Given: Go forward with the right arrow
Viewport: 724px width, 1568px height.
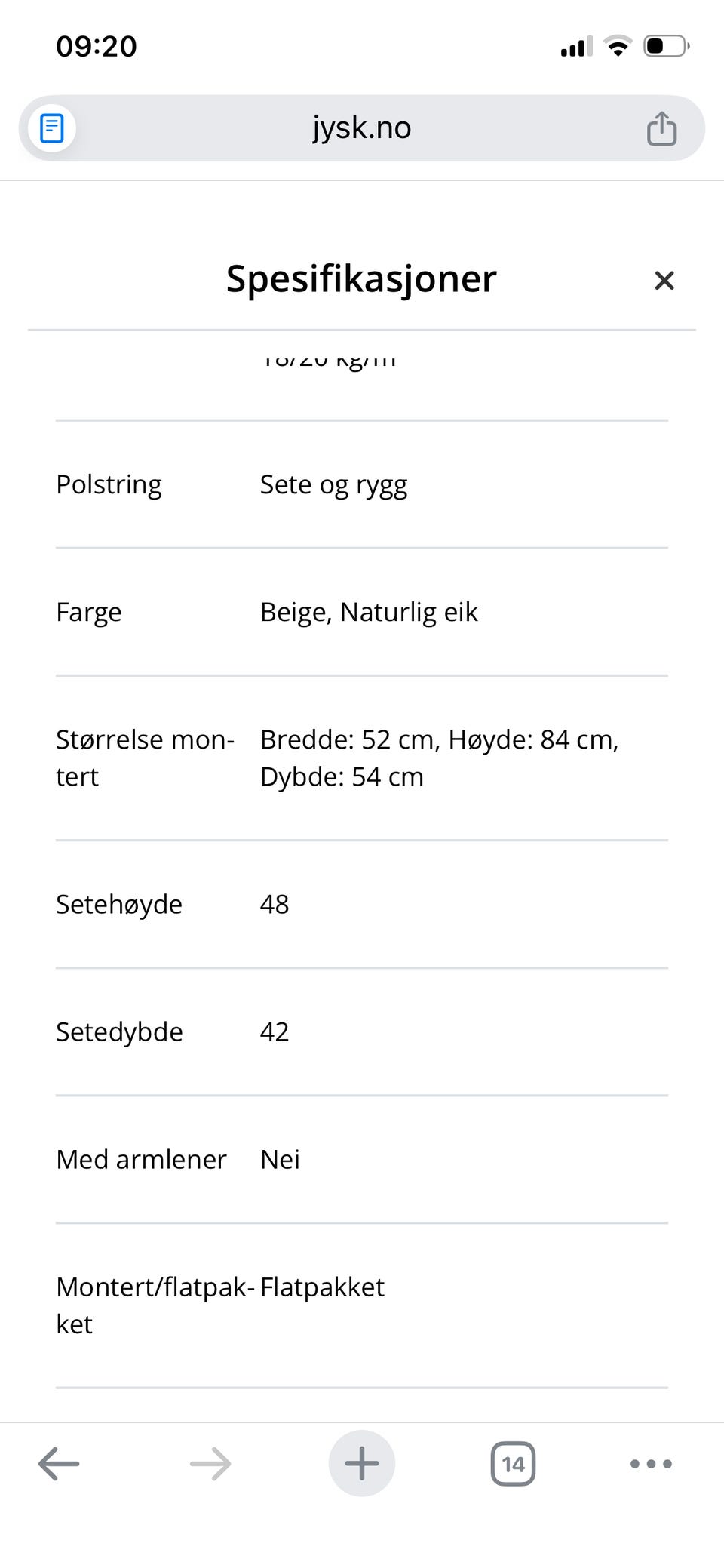Looking at the screenshot, I should click(210, 1464).
